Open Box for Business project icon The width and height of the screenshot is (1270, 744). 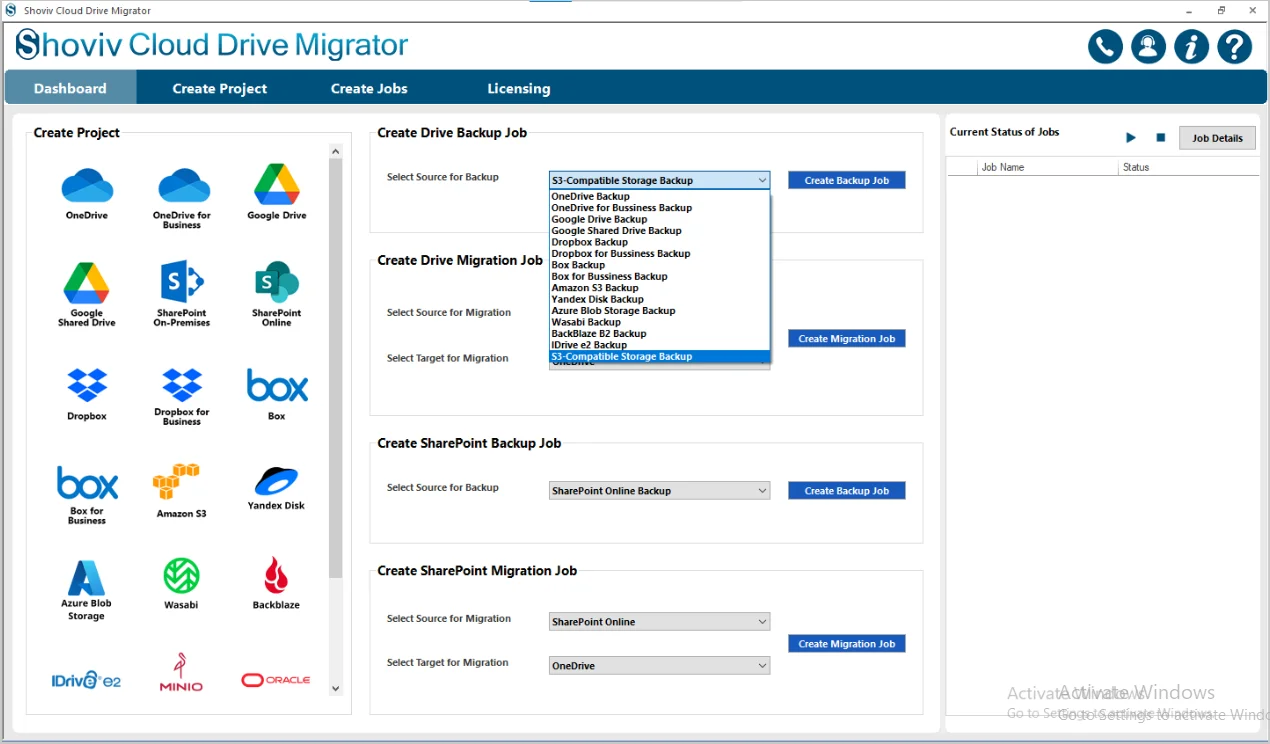(87, 495)
